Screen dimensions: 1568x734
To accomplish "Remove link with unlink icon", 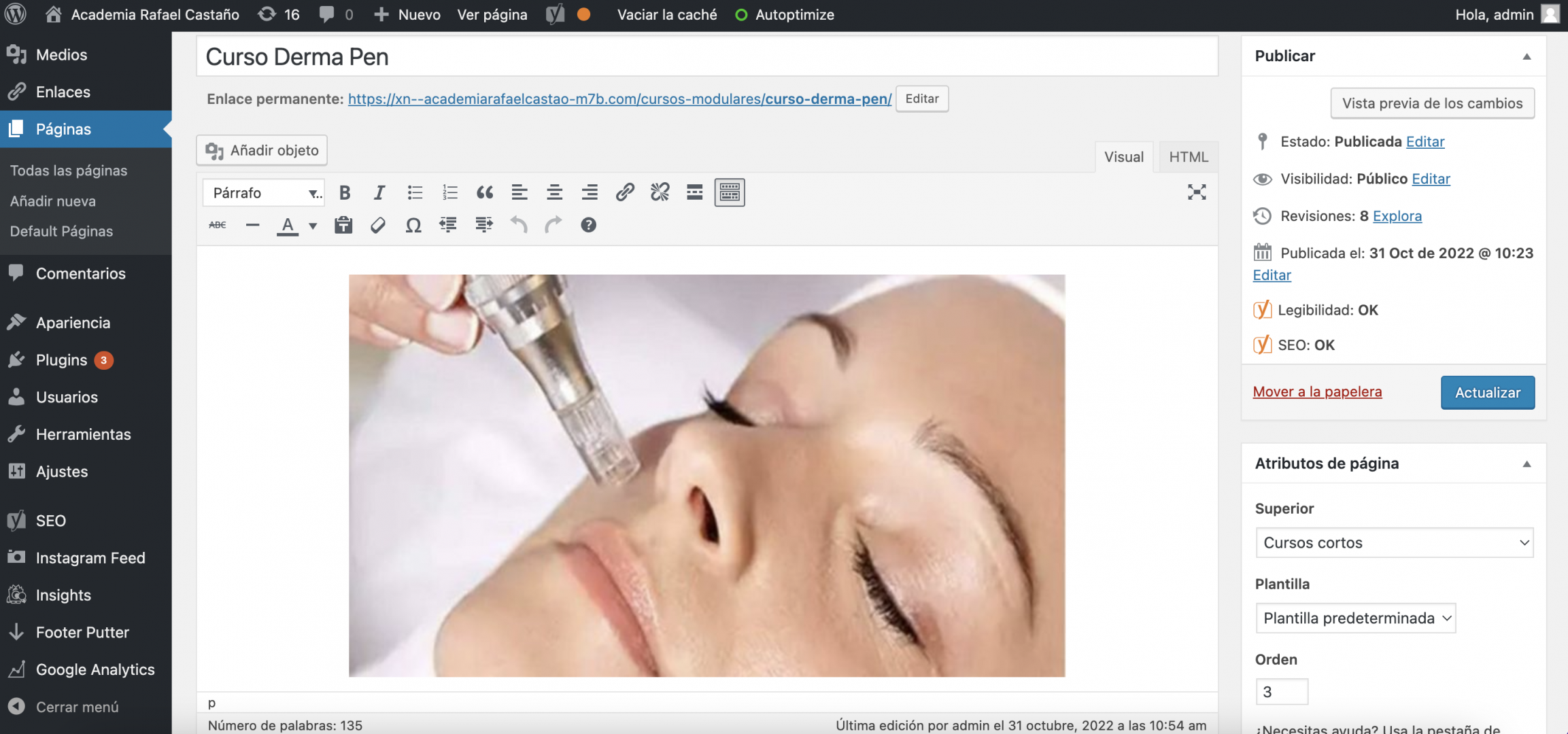I will tap(660, 193).
